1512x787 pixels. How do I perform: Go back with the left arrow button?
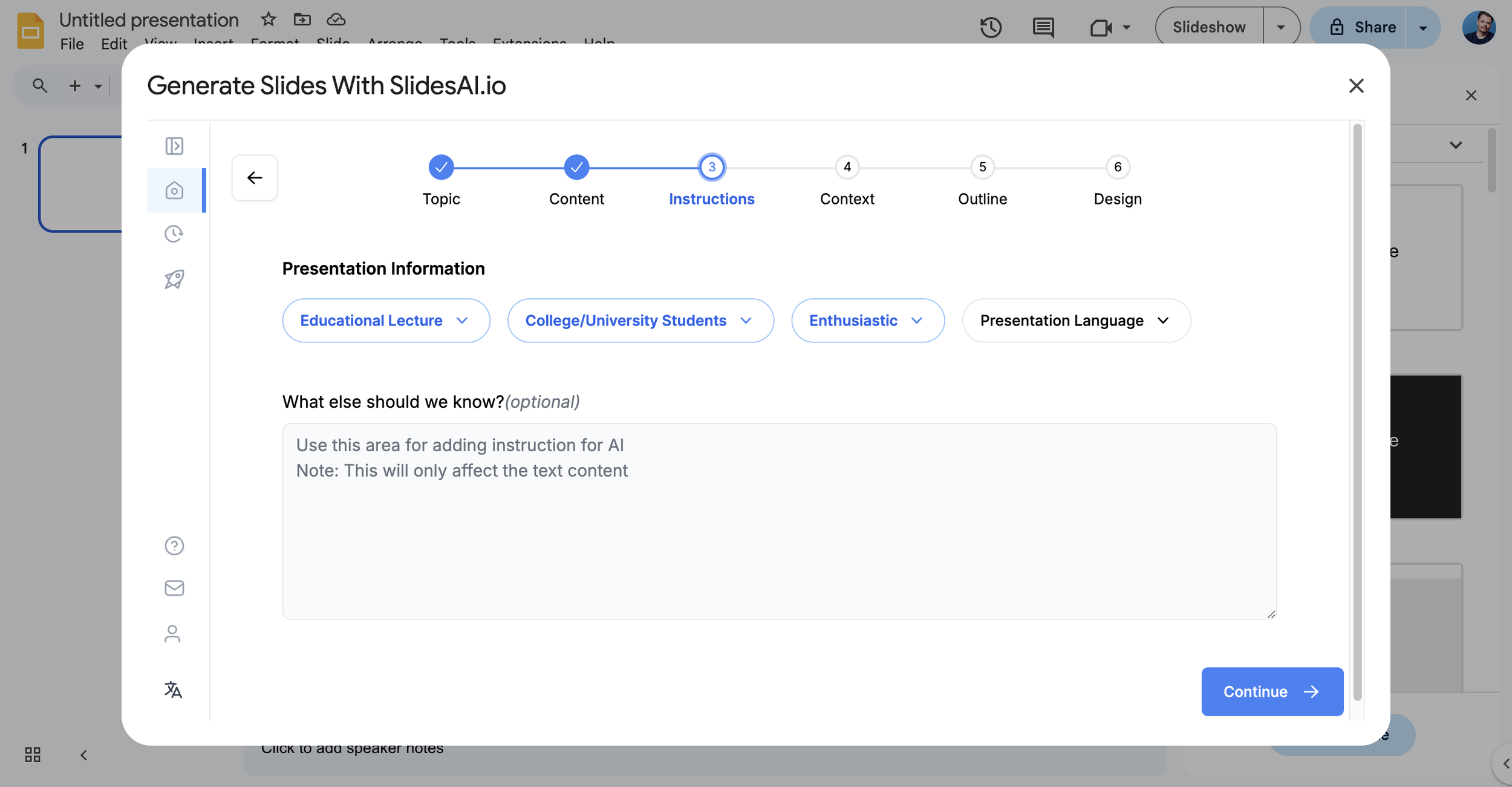(255, 178)
